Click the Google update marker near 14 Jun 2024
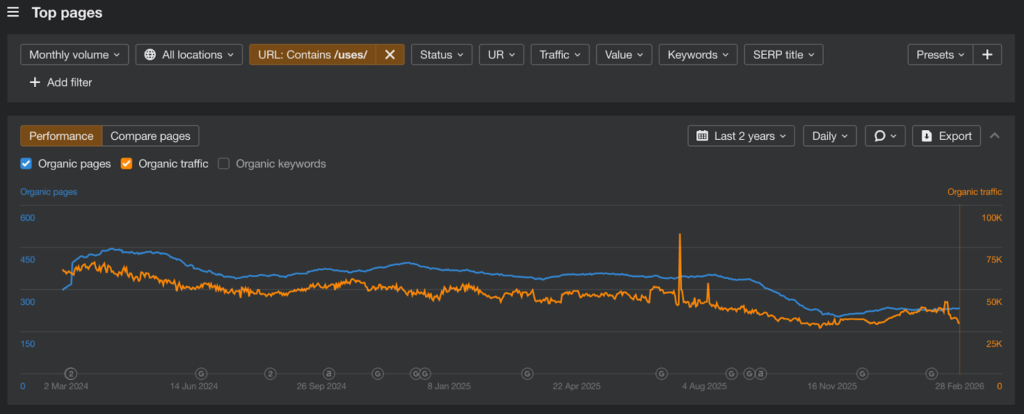The height and width of the screenshot is (414, 1024). point(201,373)
